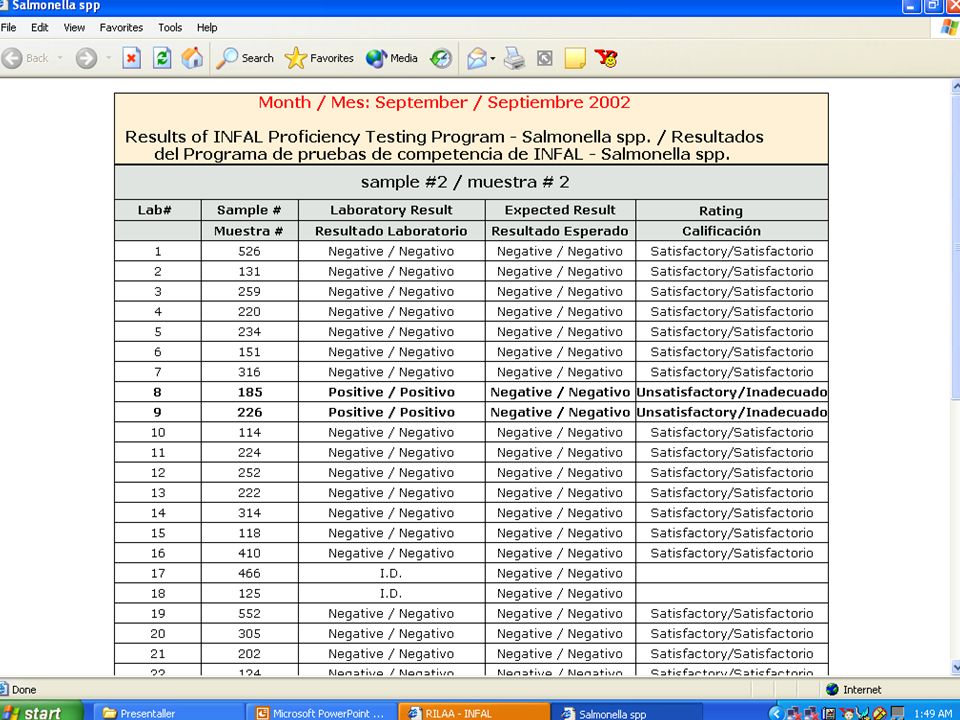Click the yellow note toolbar icon

click(575, 58)
